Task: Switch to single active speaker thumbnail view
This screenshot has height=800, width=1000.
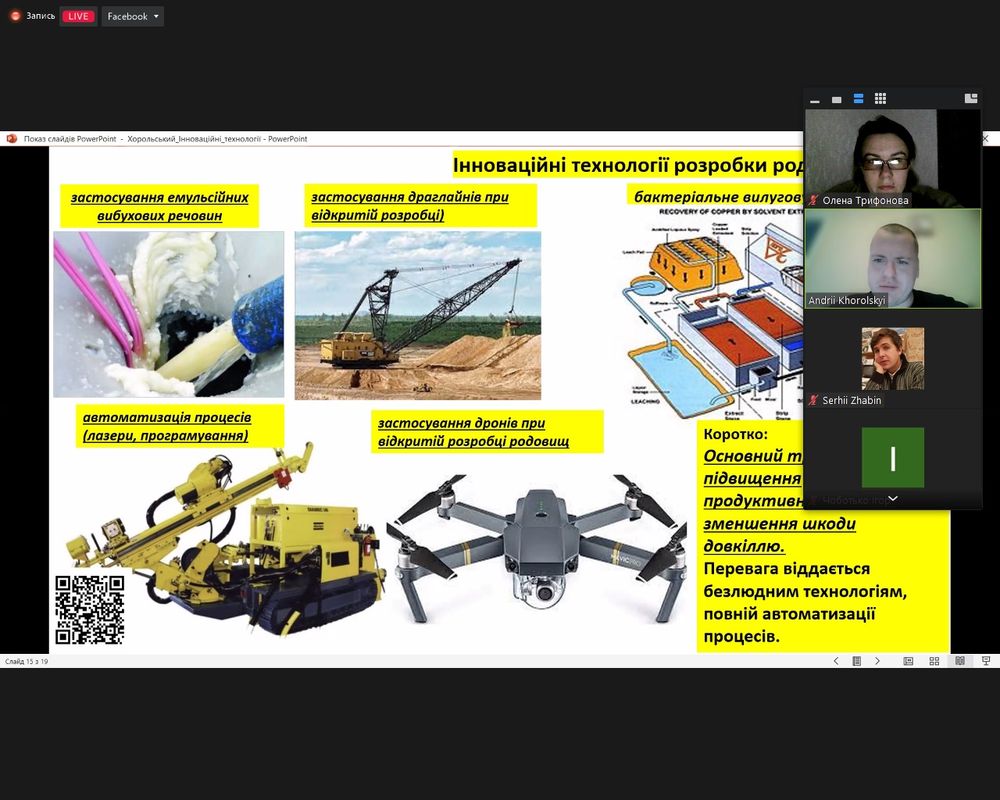Action: coord(837,99)
